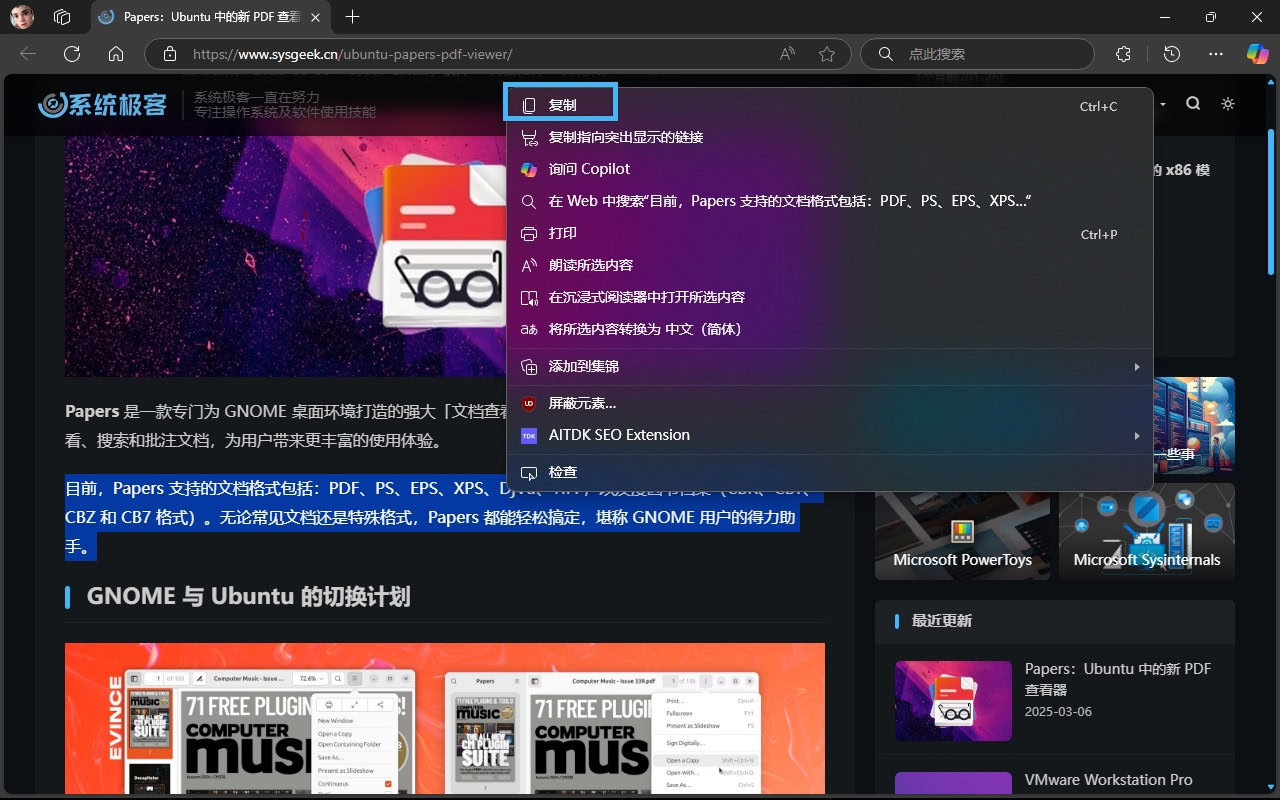Close the Papers PDF viewer tab

316,17
